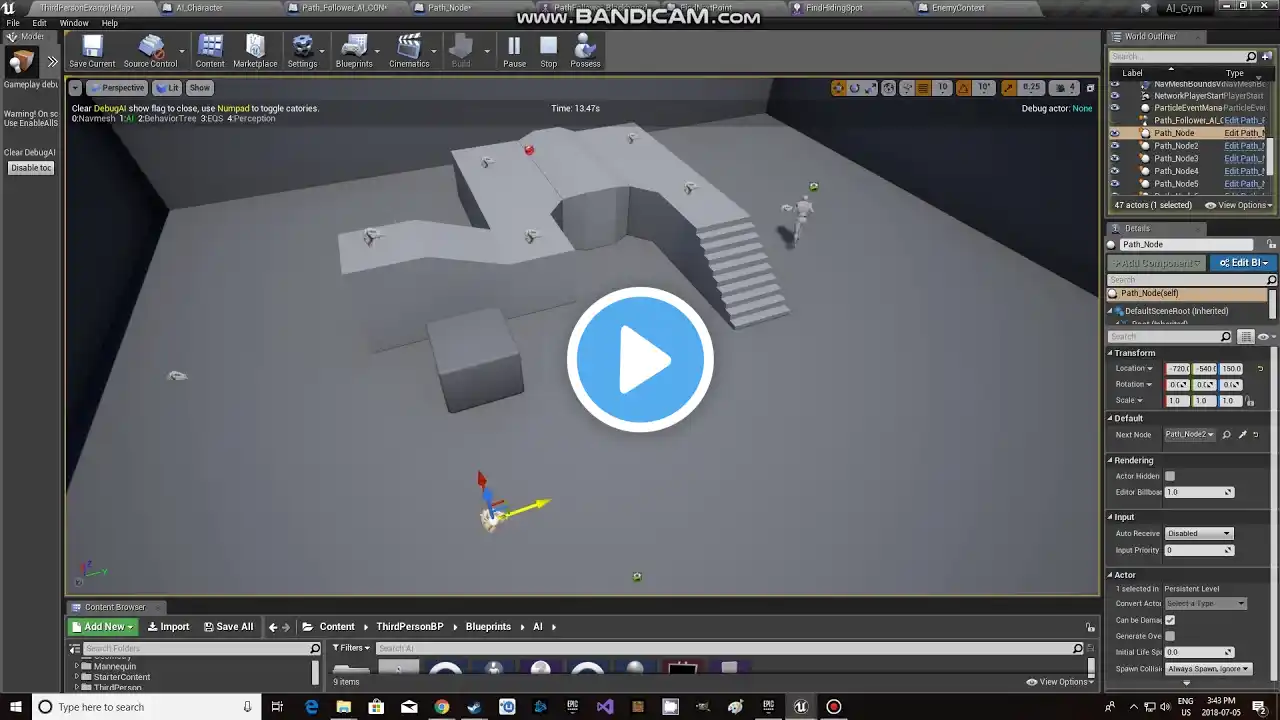Open the Perspective viewport mode dropdown
This screenshot has height=720, width=1280.
coord(118,88)
